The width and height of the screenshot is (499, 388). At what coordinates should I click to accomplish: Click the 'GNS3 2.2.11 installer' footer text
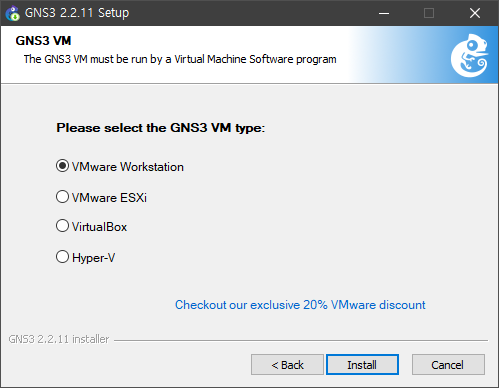click(59, 339)
